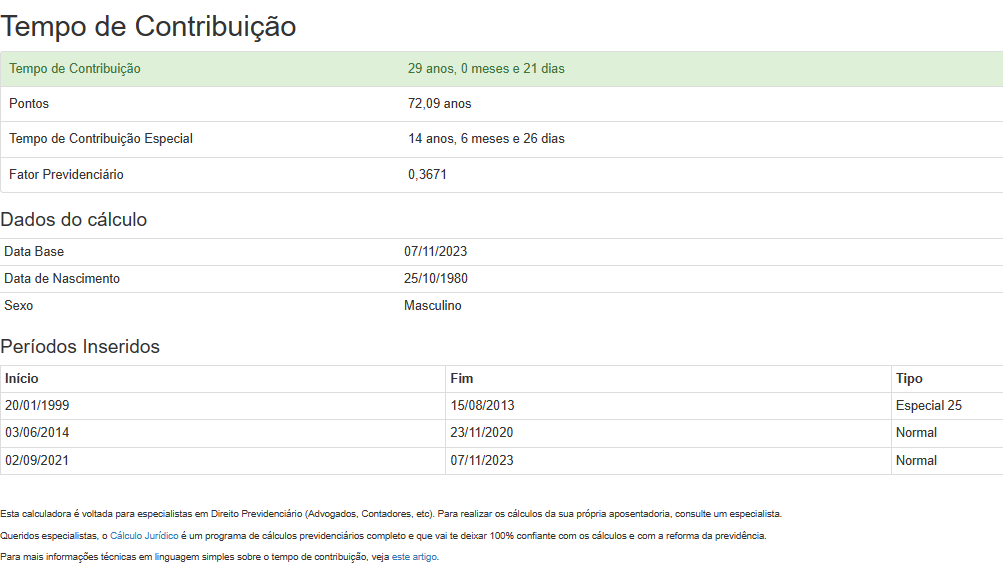Screen dimensions: 1003x569
Task: Click the 'Data Base' label
Action: tap(34, 251)
